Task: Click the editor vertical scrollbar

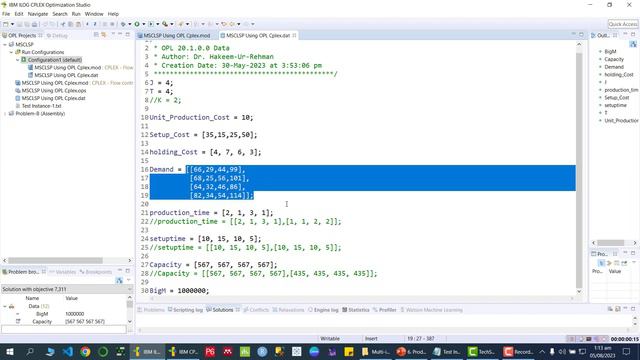Action: tap(579, 170)
